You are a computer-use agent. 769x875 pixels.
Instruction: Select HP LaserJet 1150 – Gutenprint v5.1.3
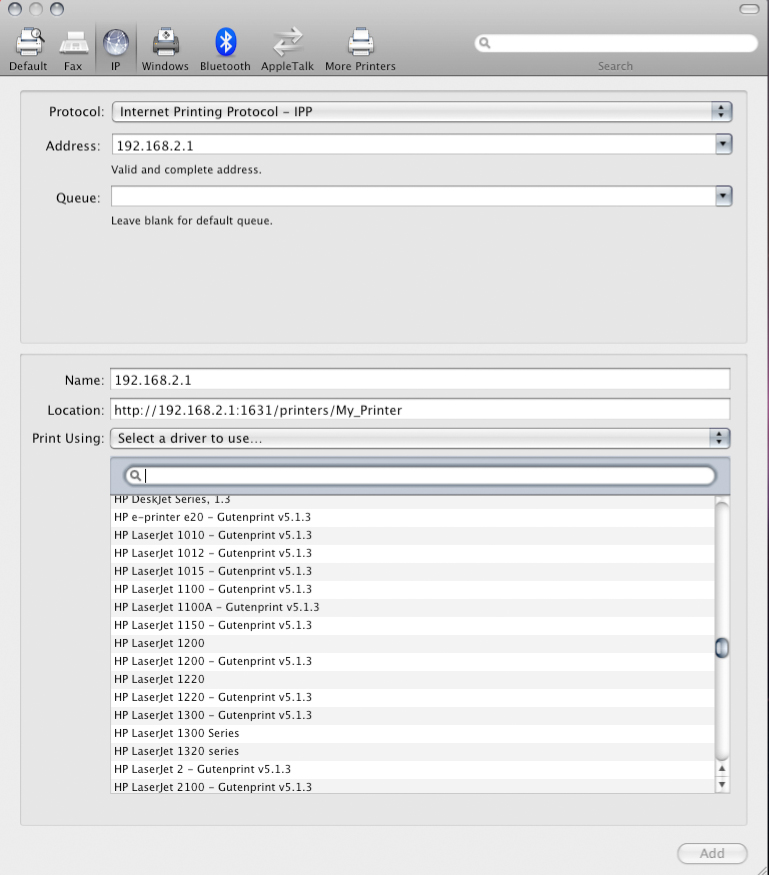[412, 625]
